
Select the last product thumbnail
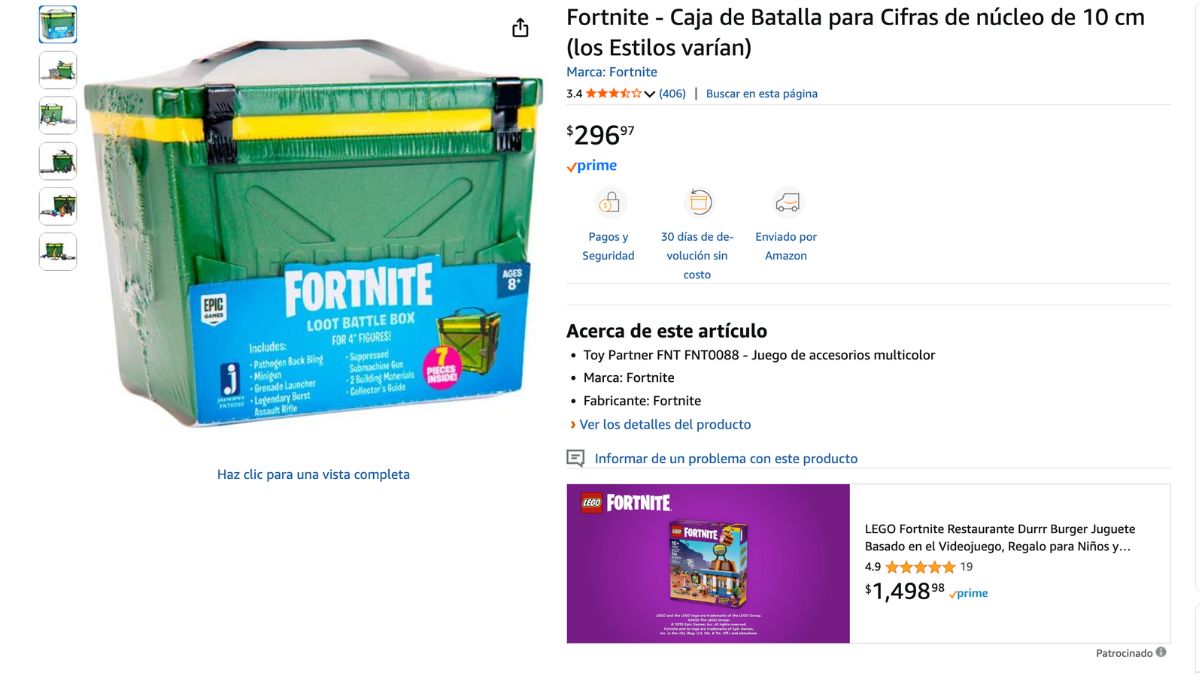point(58,252)
